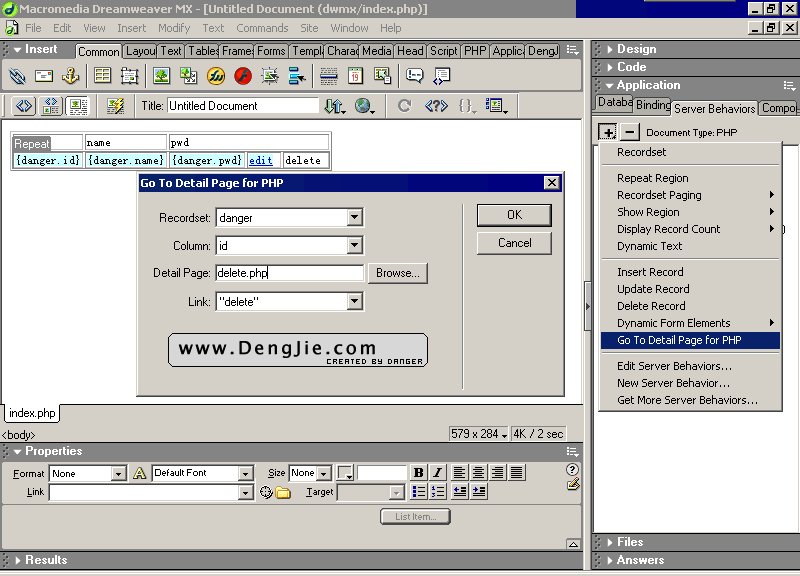
Task: Open the Default Font dropdown
Action: point(245,474)
